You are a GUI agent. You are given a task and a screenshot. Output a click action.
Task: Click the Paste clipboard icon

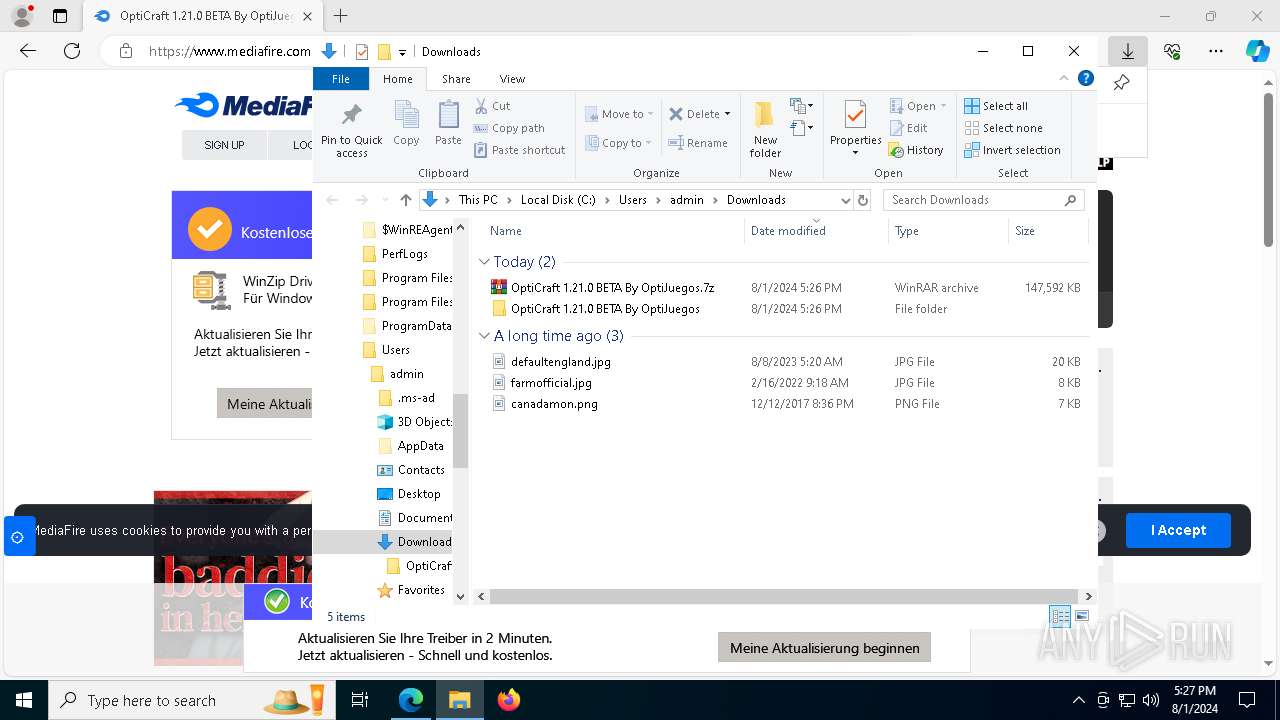[x=448, y=123]
